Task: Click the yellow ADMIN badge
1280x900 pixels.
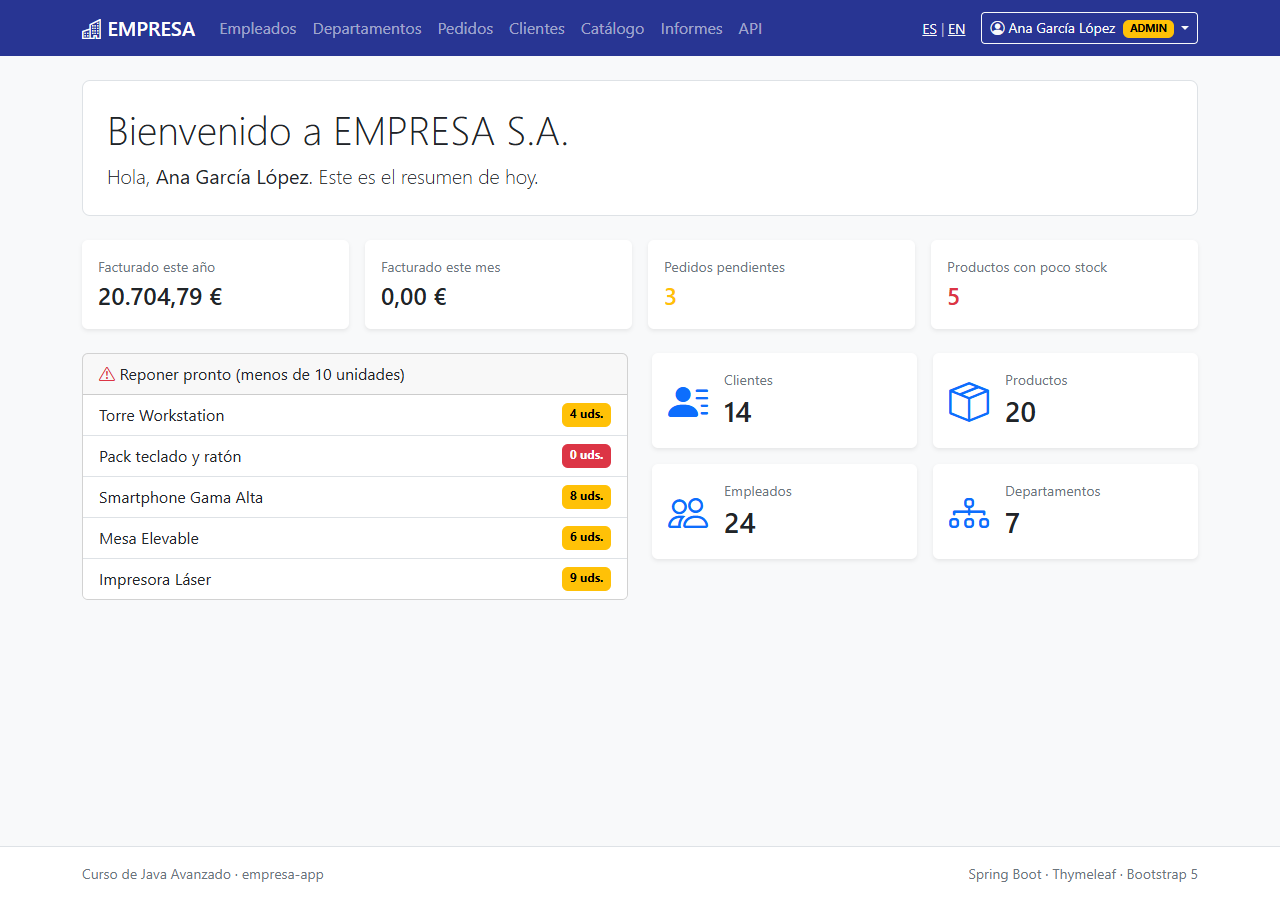Action: [1148, 28]
